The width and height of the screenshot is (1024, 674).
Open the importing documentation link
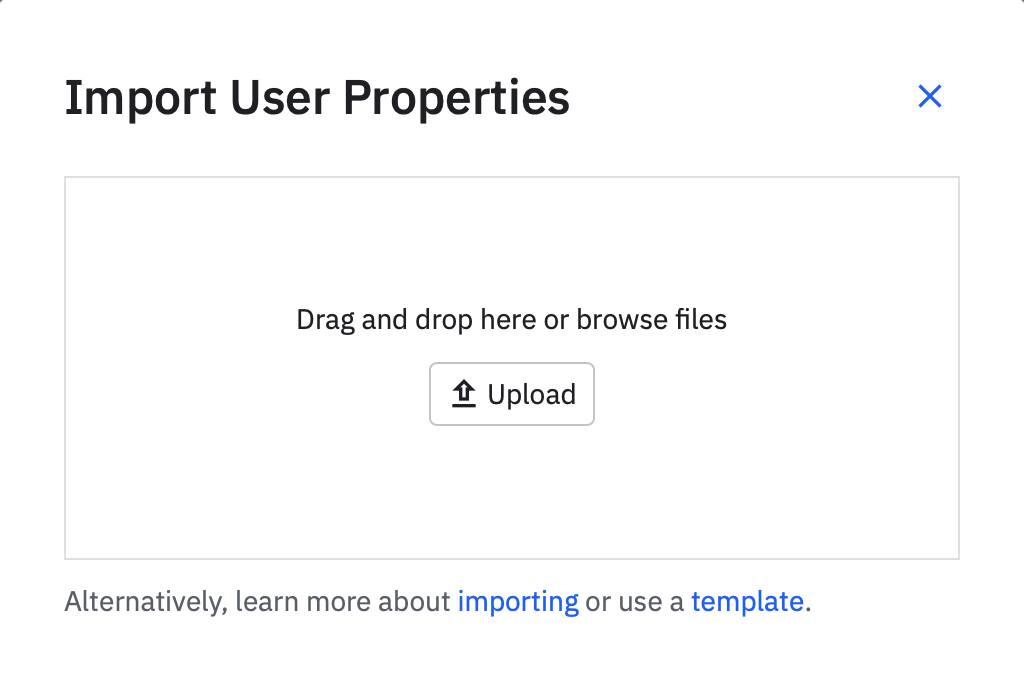pos(518,602)
